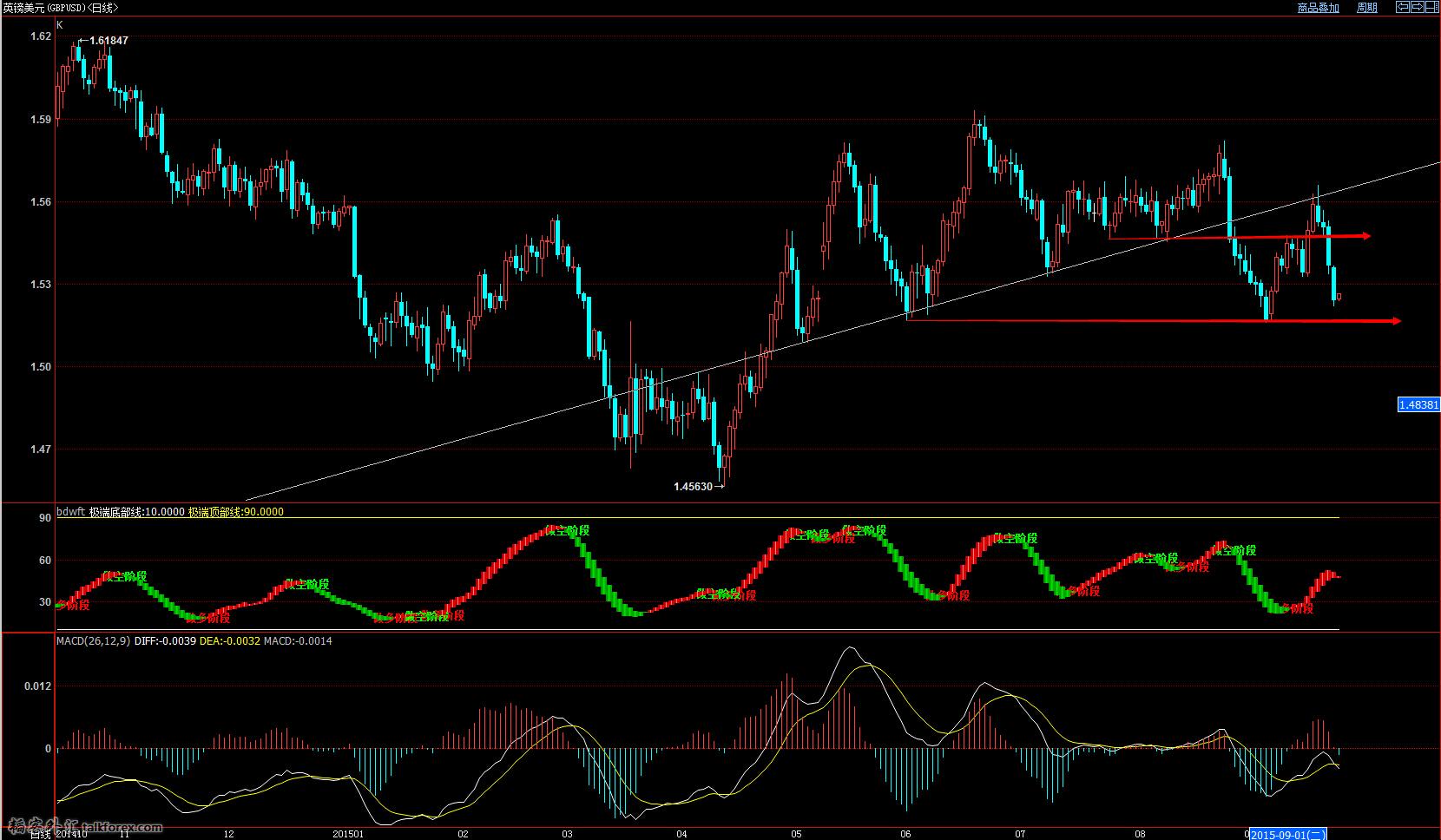Image resolution: width=1441 pixels, height=840 pixels.
Task: Select the 1.45630 low price label
Action: [693, 487]
